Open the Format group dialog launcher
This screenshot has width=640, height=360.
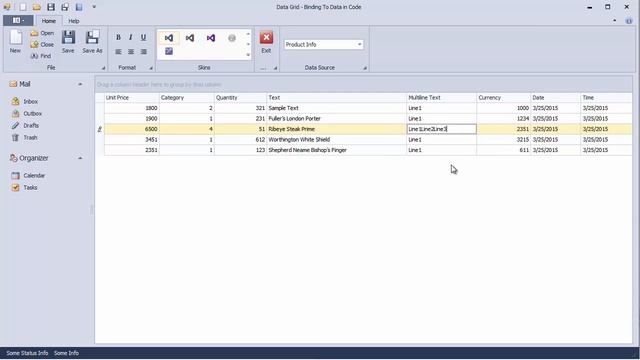pos(151,68)
